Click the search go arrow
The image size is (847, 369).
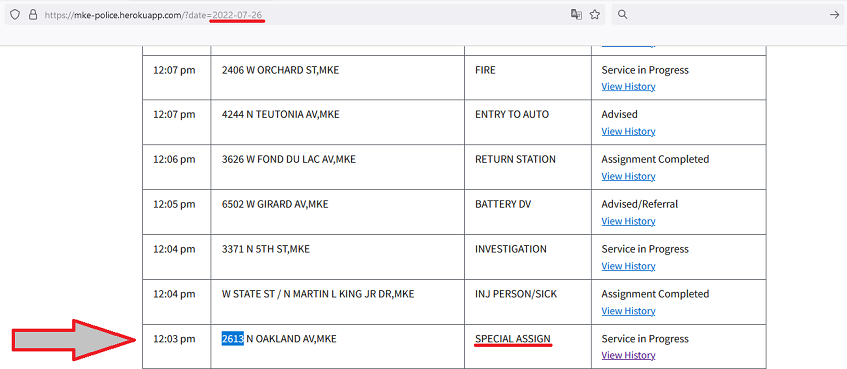click(x=834, y=15)
